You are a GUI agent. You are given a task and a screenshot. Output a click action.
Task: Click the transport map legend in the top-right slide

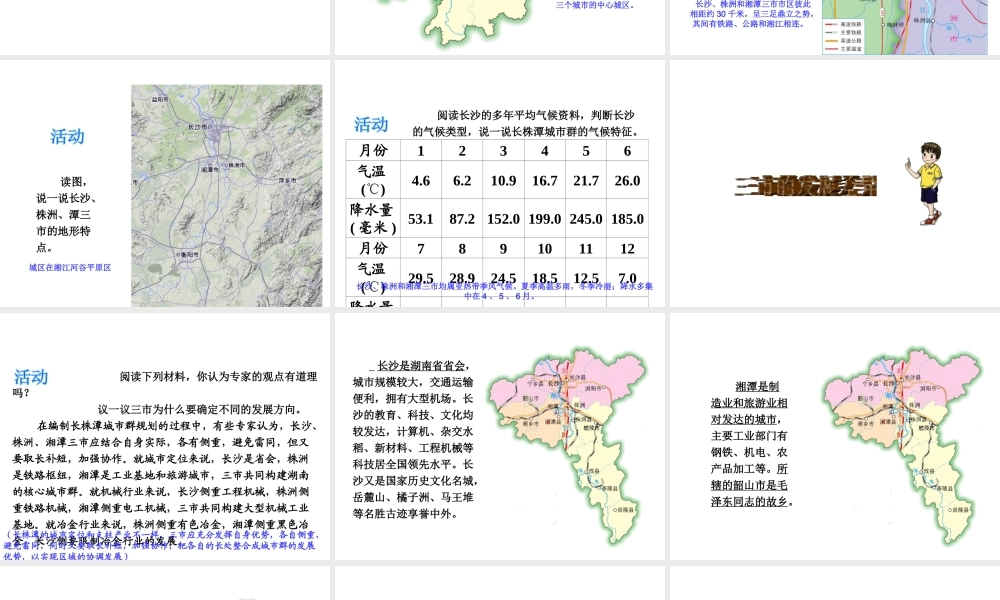click(844, 36)
